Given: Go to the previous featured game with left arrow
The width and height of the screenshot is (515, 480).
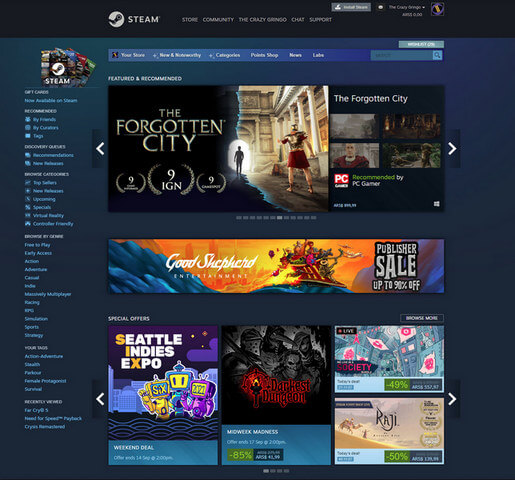Looking at the screenshot, I should click(100, 148).
